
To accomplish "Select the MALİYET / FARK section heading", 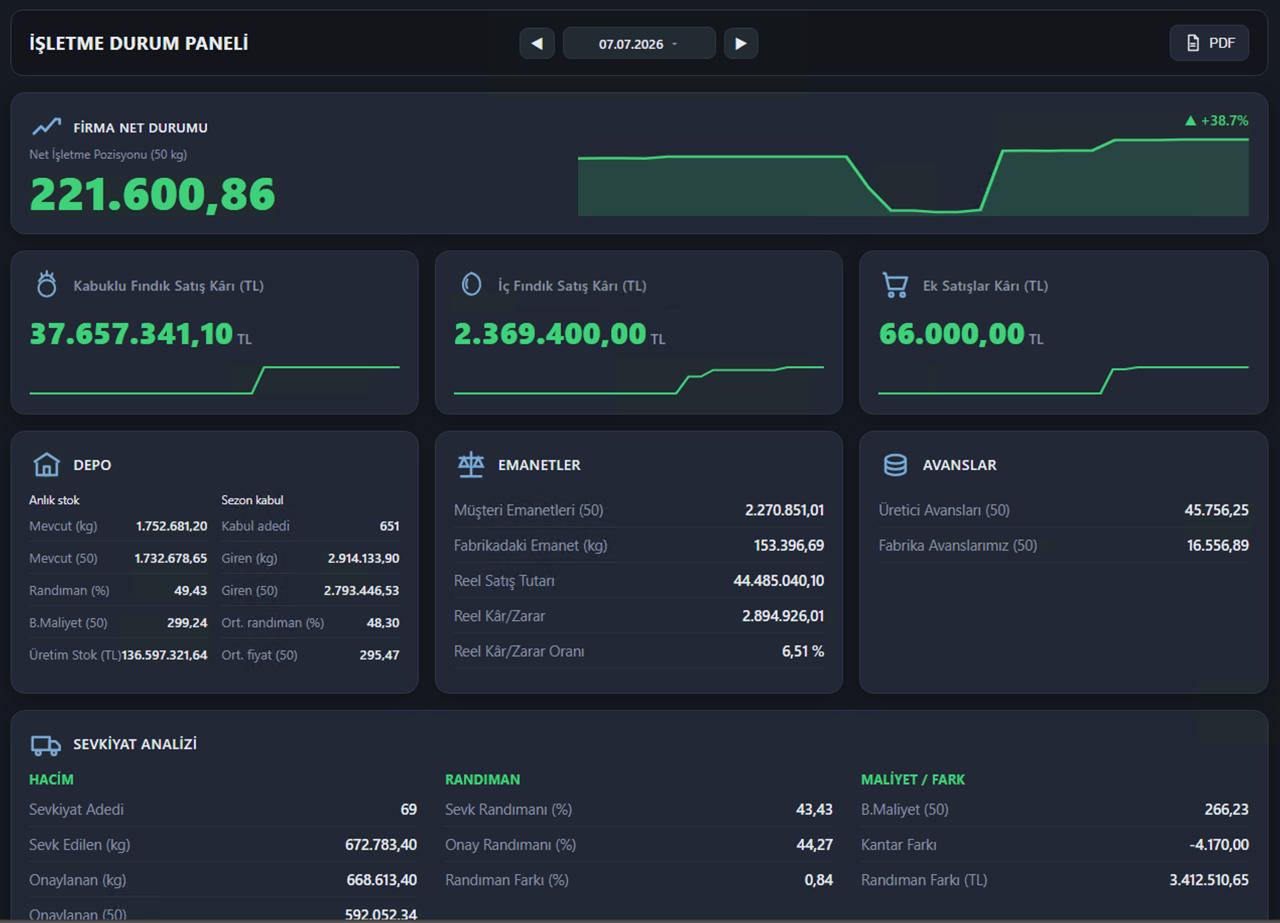I will 913,779.
